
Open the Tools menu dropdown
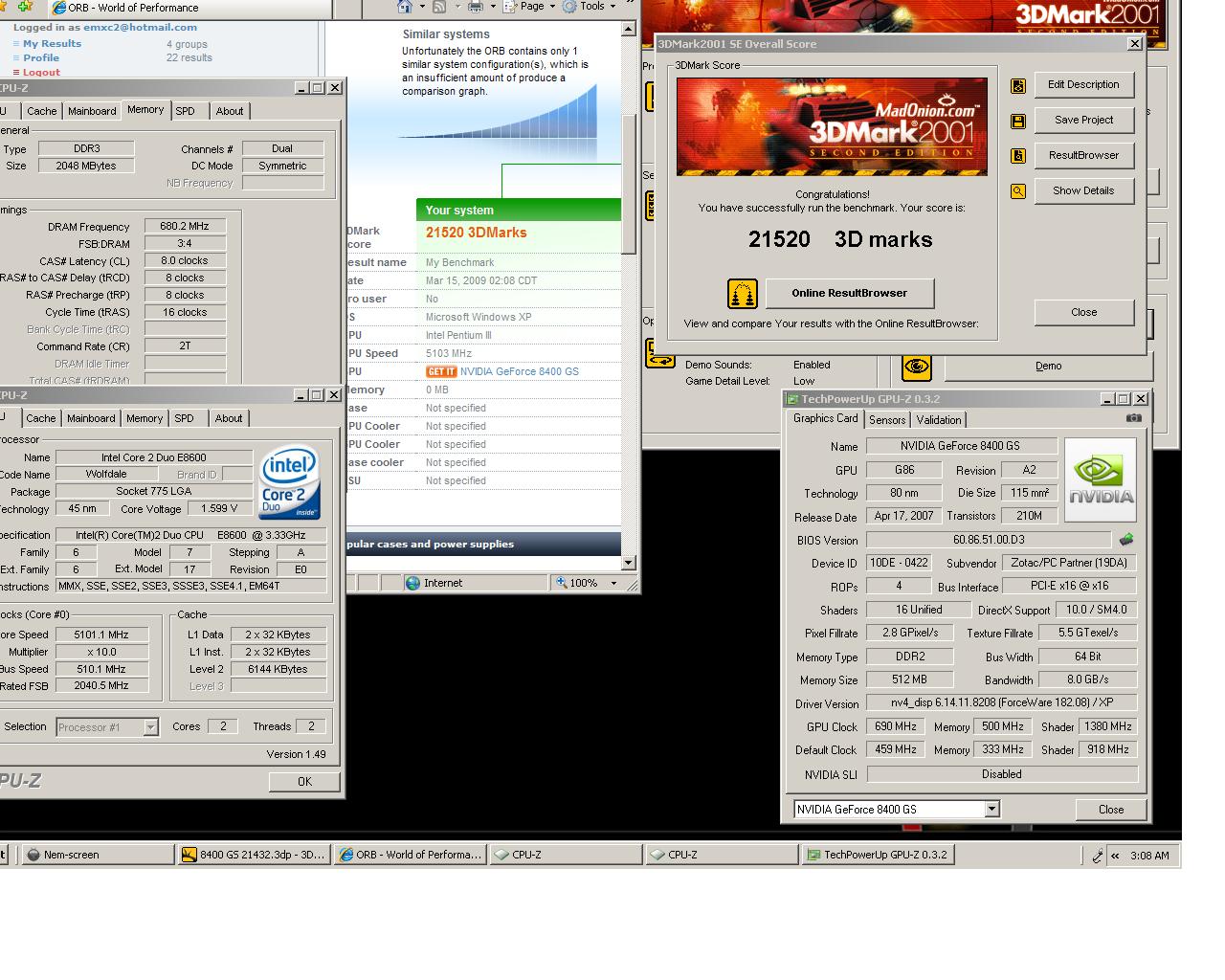[x=612, y=7]
